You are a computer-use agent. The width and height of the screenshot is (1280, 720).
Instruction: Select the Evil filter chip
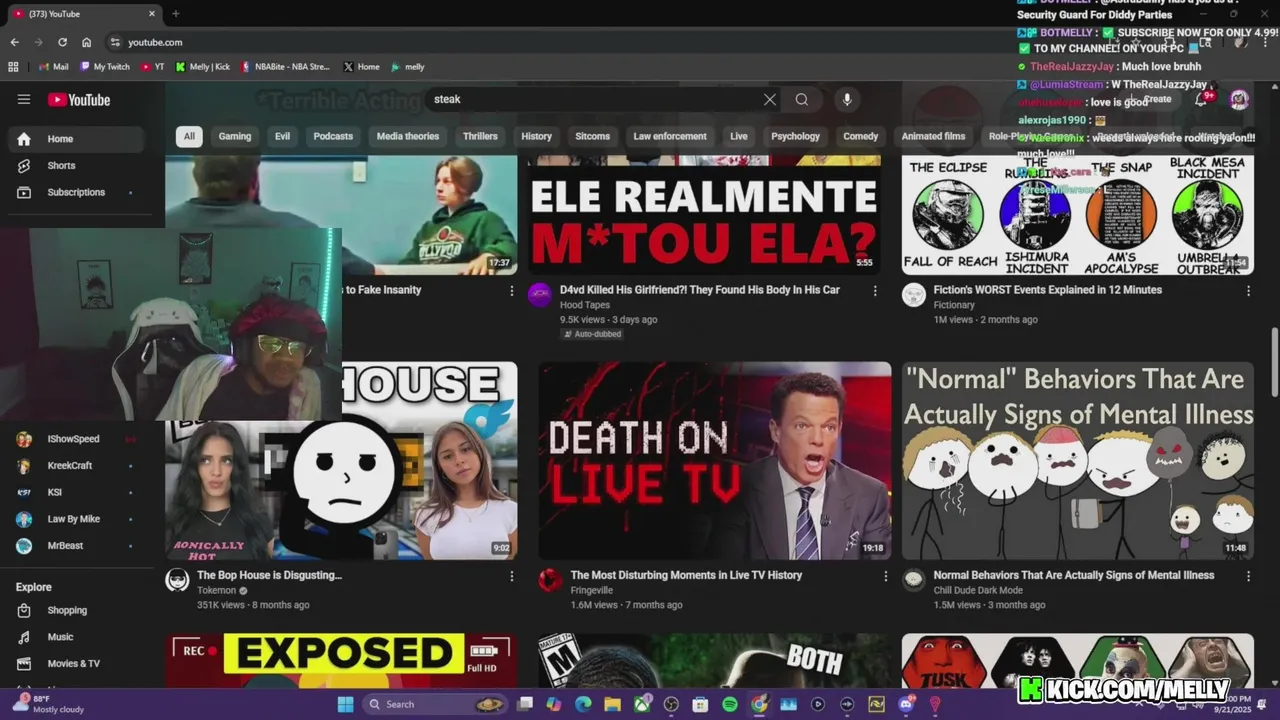282,136
